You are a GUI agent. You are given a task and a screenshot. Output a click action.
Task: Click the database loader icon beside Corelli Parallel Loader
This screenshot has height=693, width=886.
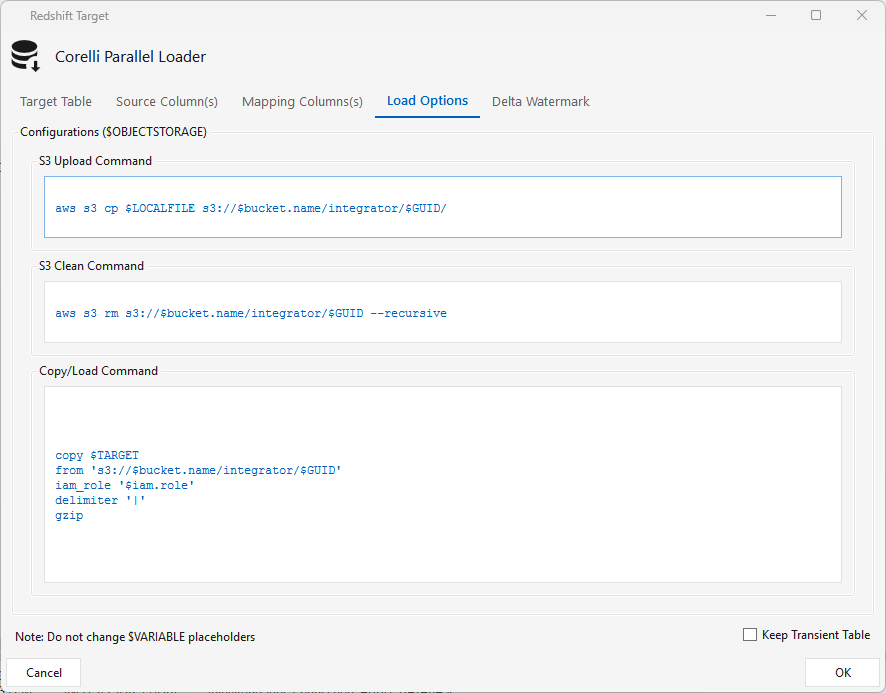coord(25,56)
